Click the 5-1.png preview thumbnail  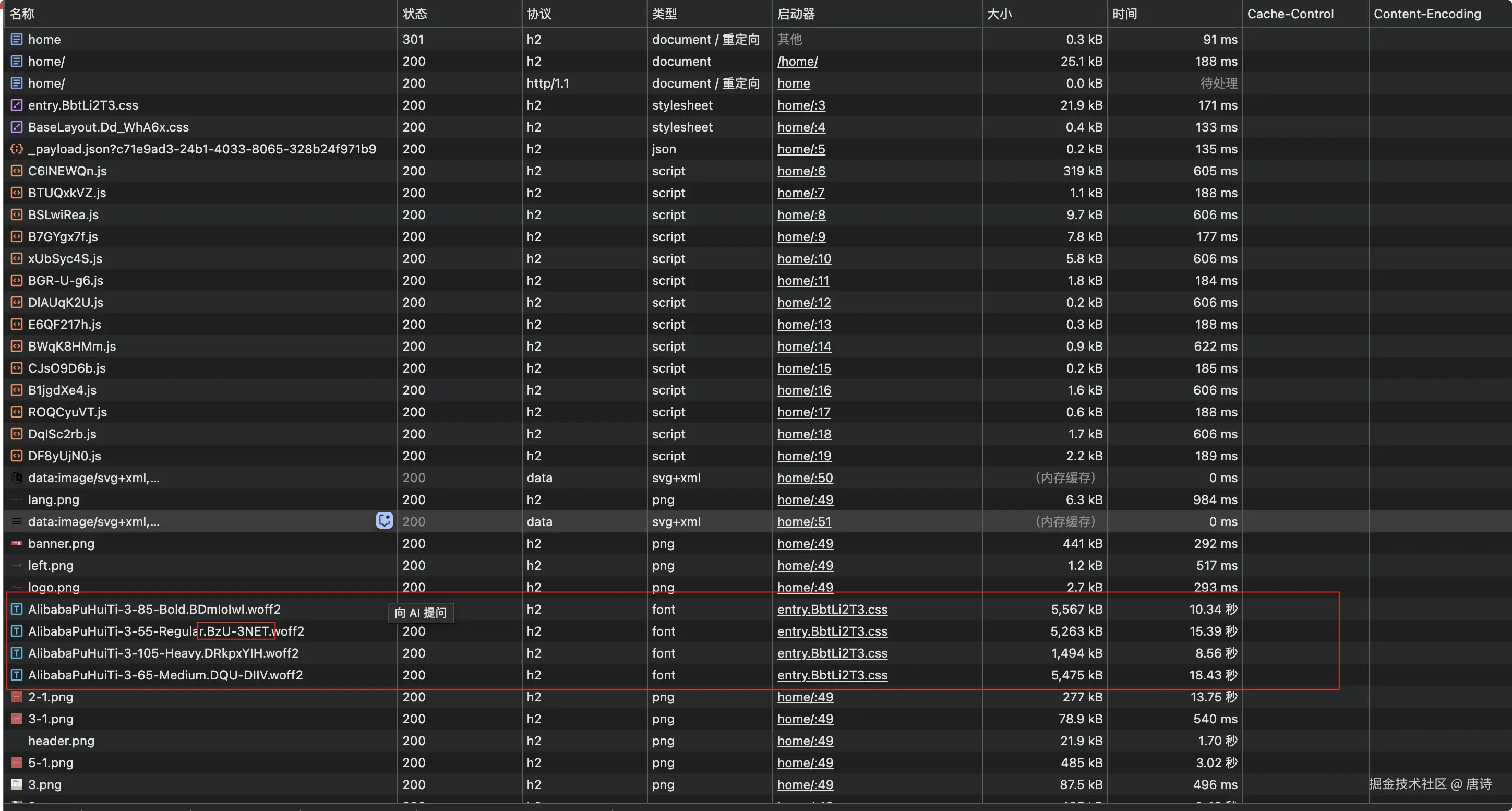17,763
